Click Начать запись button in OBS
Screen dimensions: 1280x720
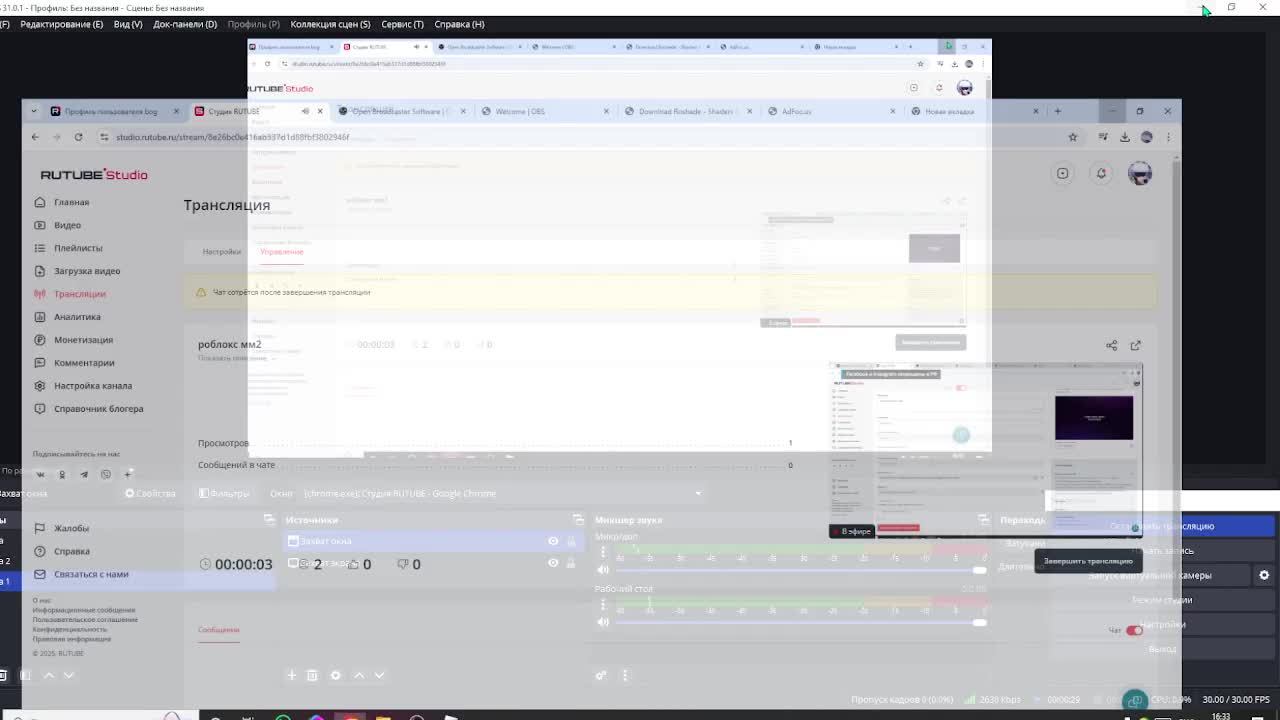pos(1161,551)
